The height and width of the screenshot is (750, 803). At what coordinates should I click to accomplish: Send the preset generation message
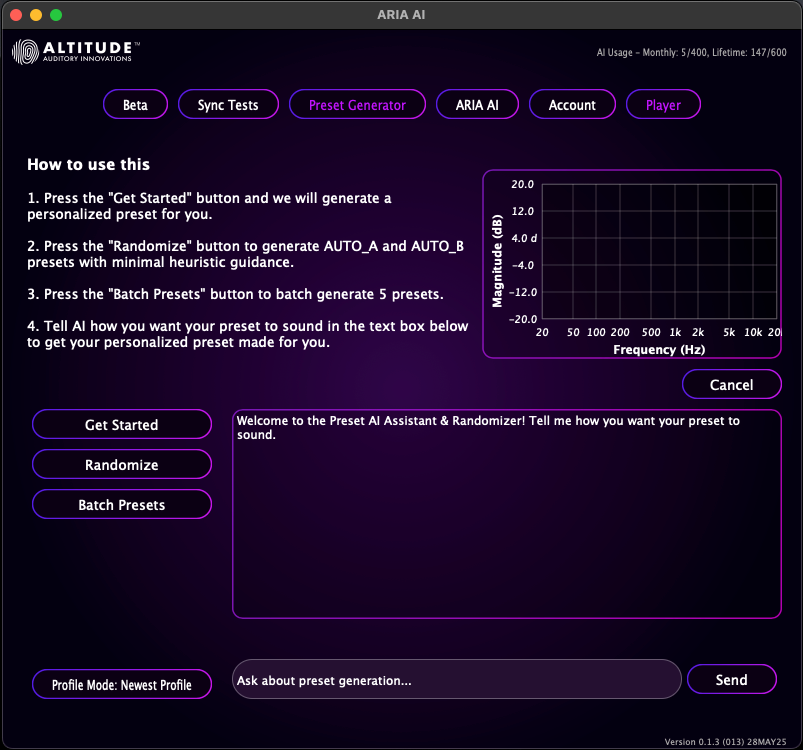[x=731, y=679]
